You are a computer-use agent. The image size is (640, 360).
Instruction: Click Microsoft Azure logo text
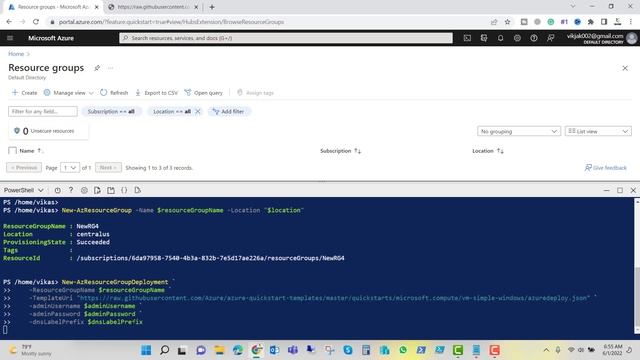[x=51, y=38]
